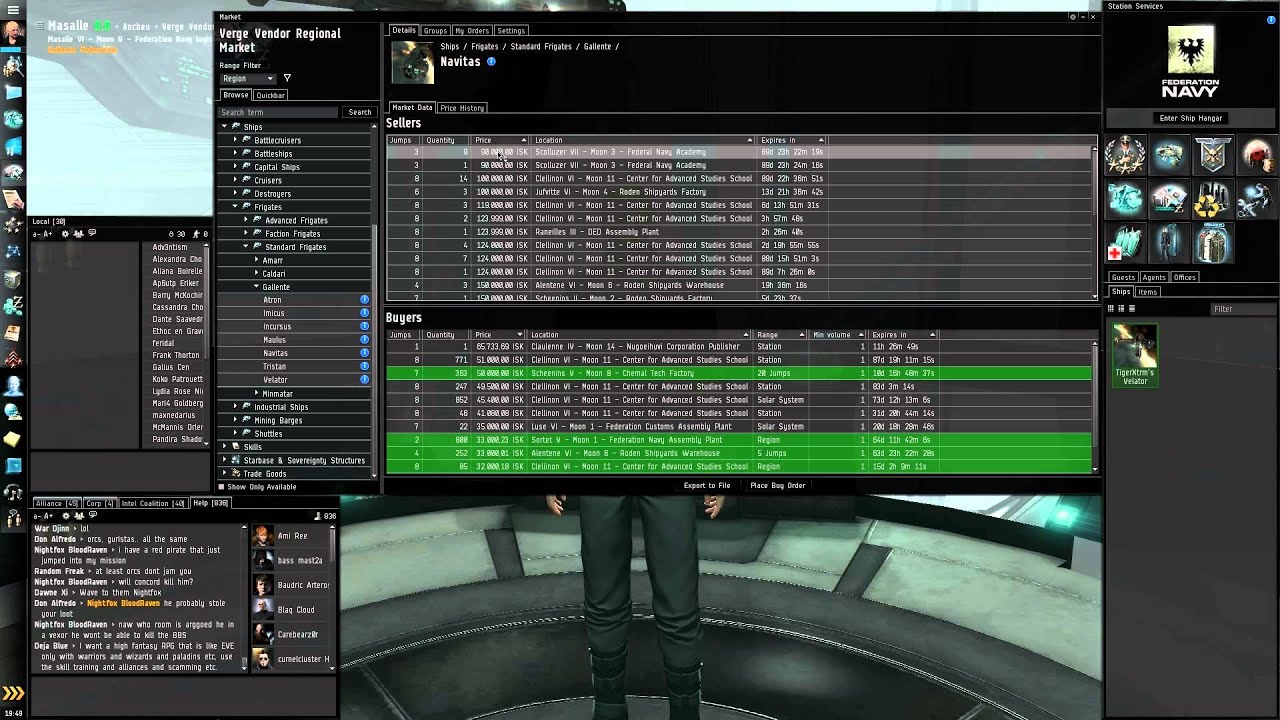Click Frank Thorton in Local list
This screenshot has height=720, width=1280.
tap(176, 355)
